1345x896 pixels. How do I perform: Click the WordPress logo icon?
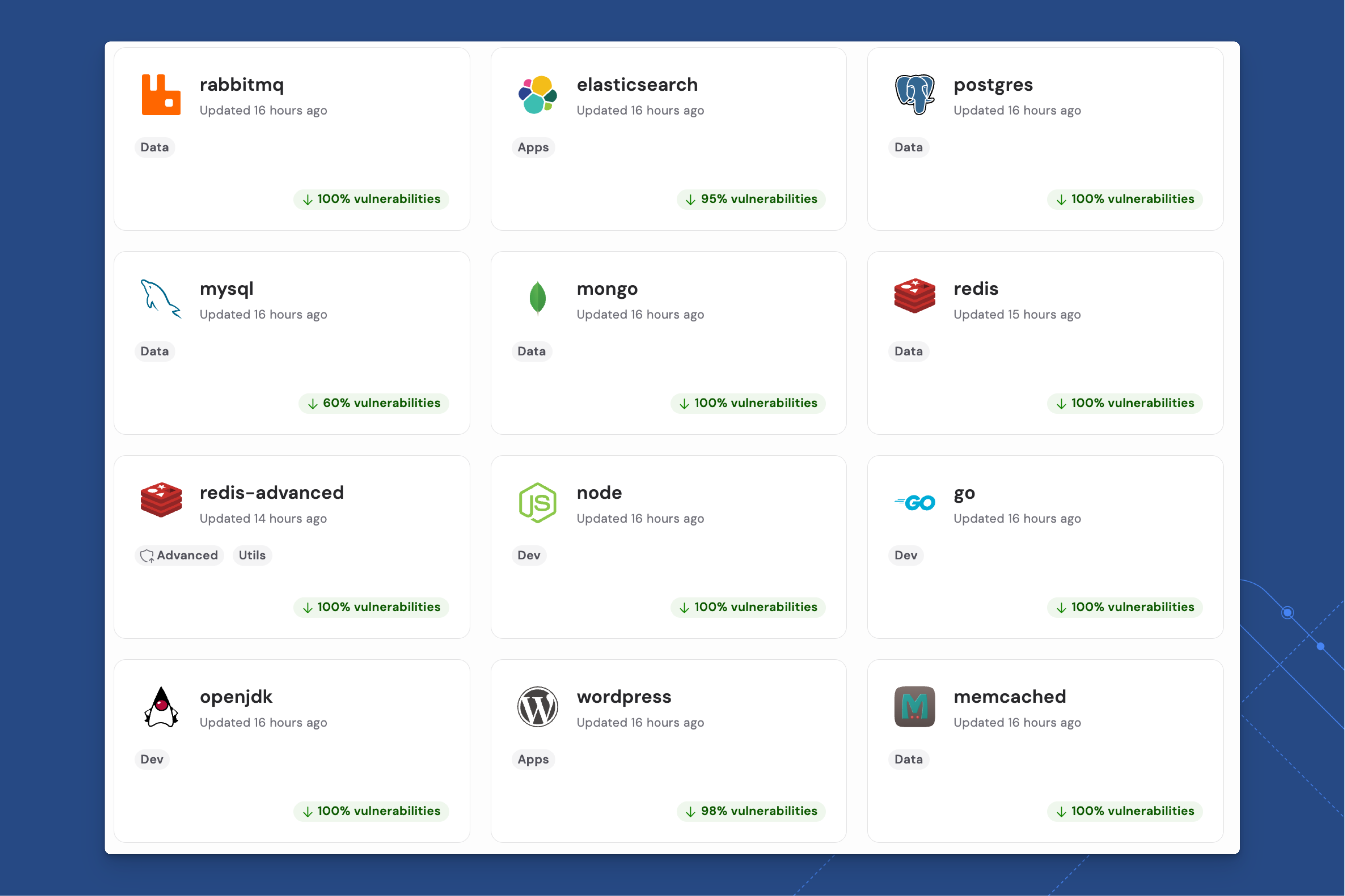[x=538, y=706]
